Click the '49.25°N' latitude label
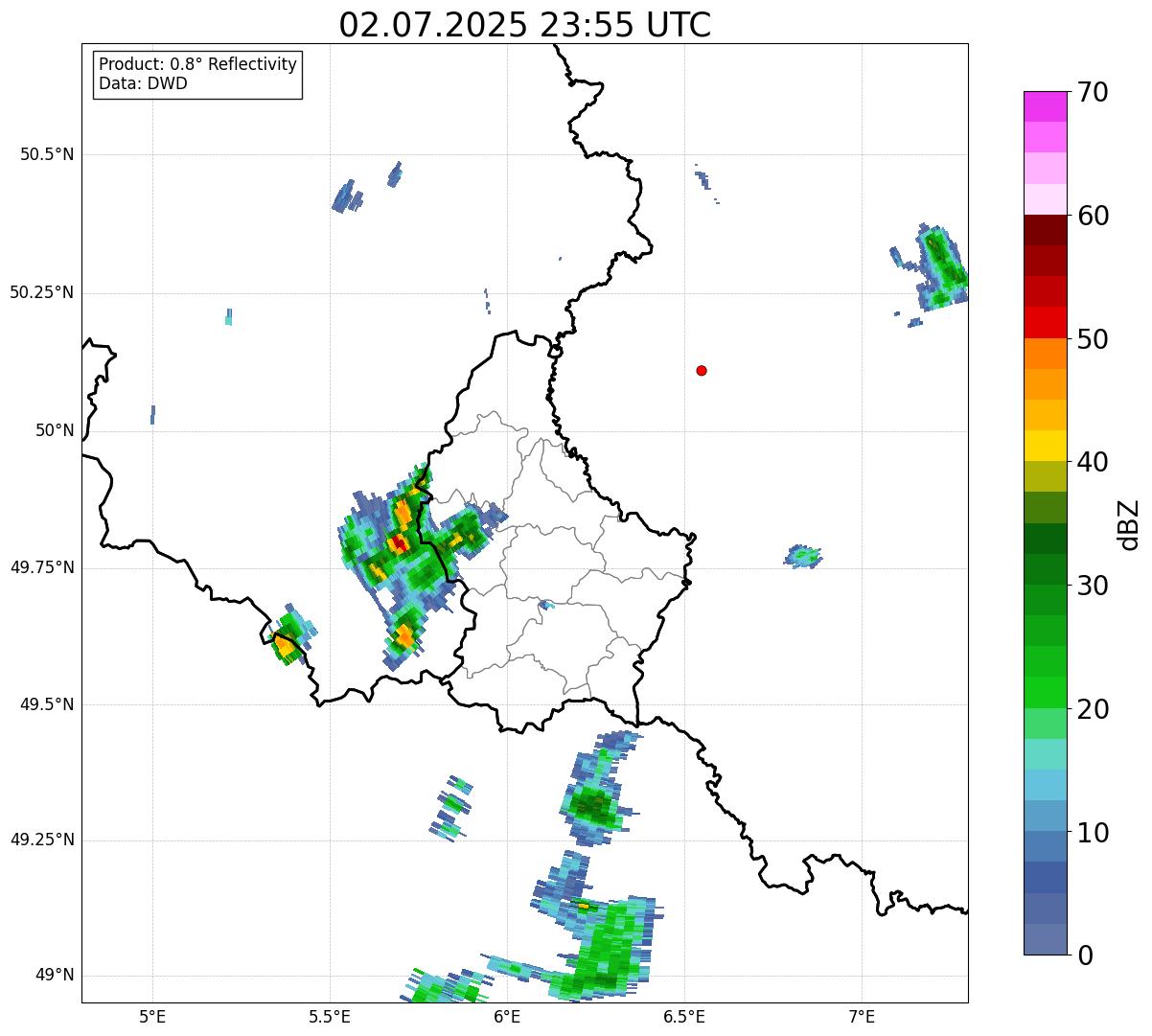The width and height of the screenshot is (1152, 1036). pos(42,840)
